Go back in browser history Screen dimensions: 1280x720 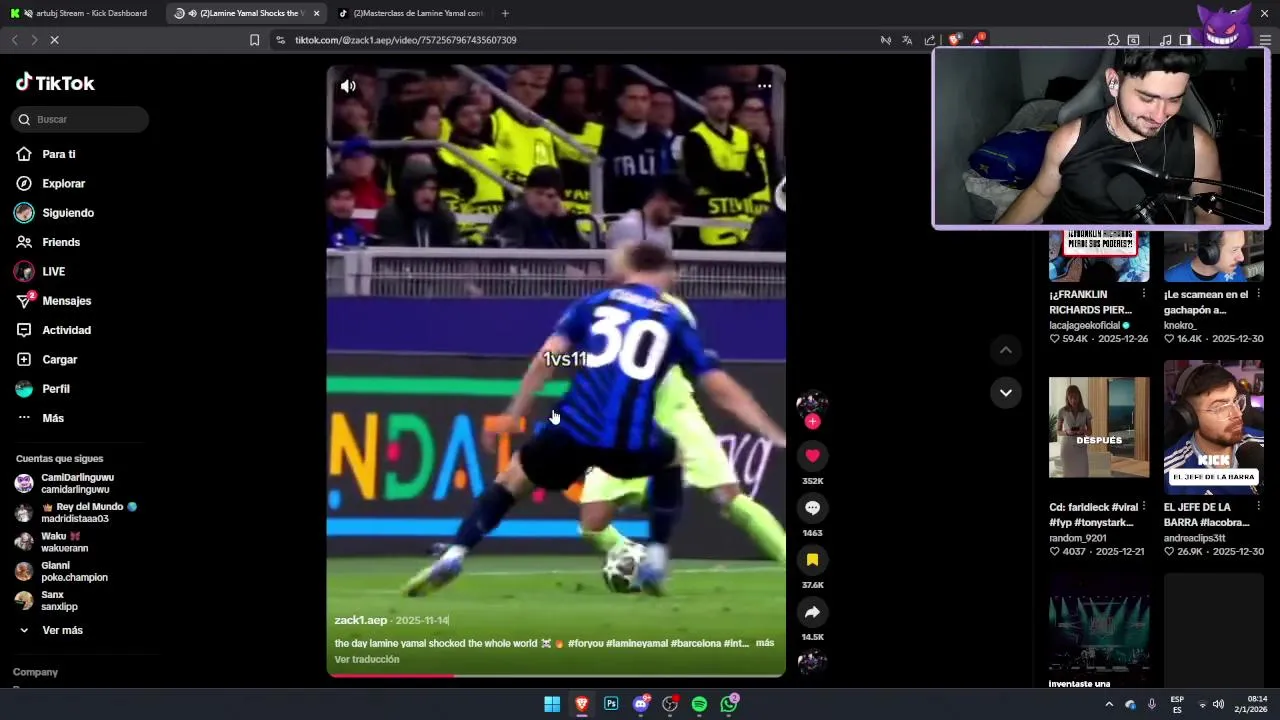14,40
